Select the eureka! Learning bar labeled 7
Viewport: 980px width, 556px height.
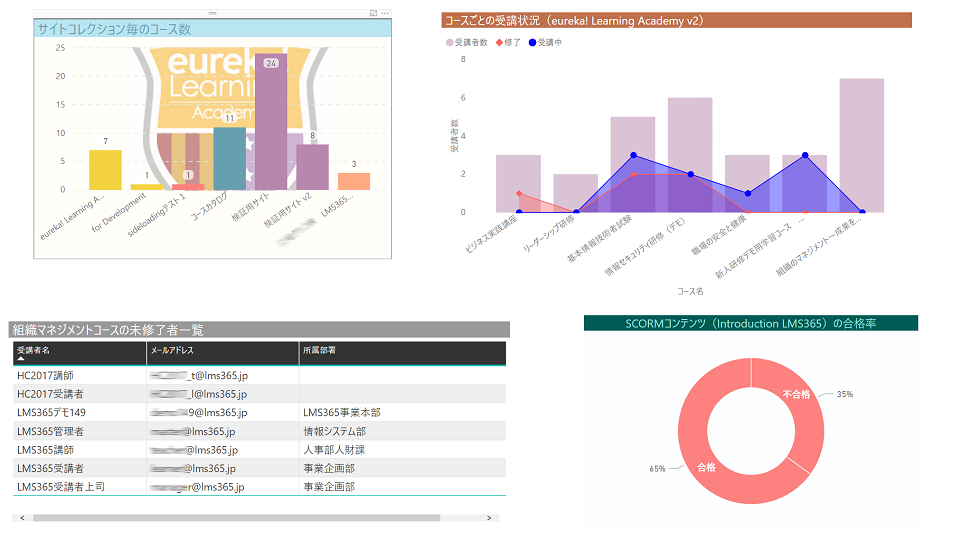(x=105, y=170)
